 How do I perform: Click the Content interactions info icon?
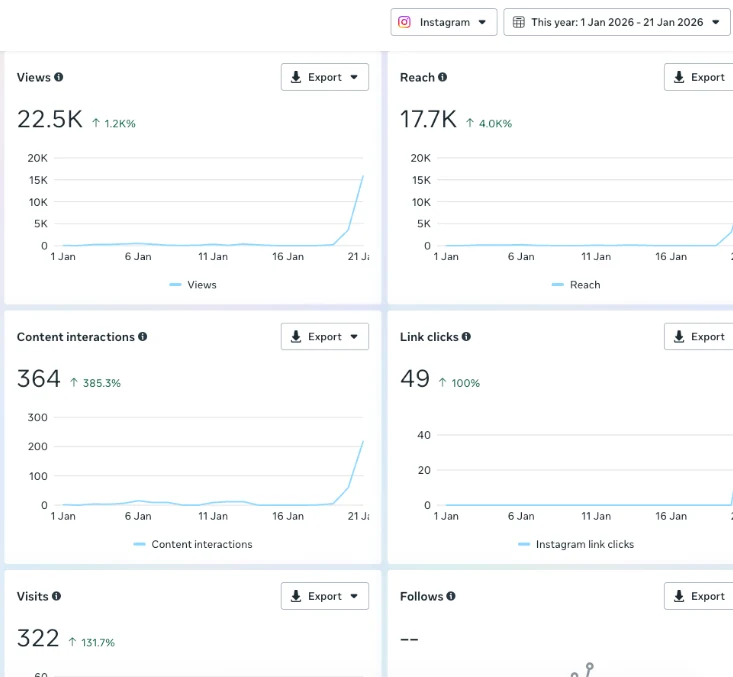(x=143, y=337)
